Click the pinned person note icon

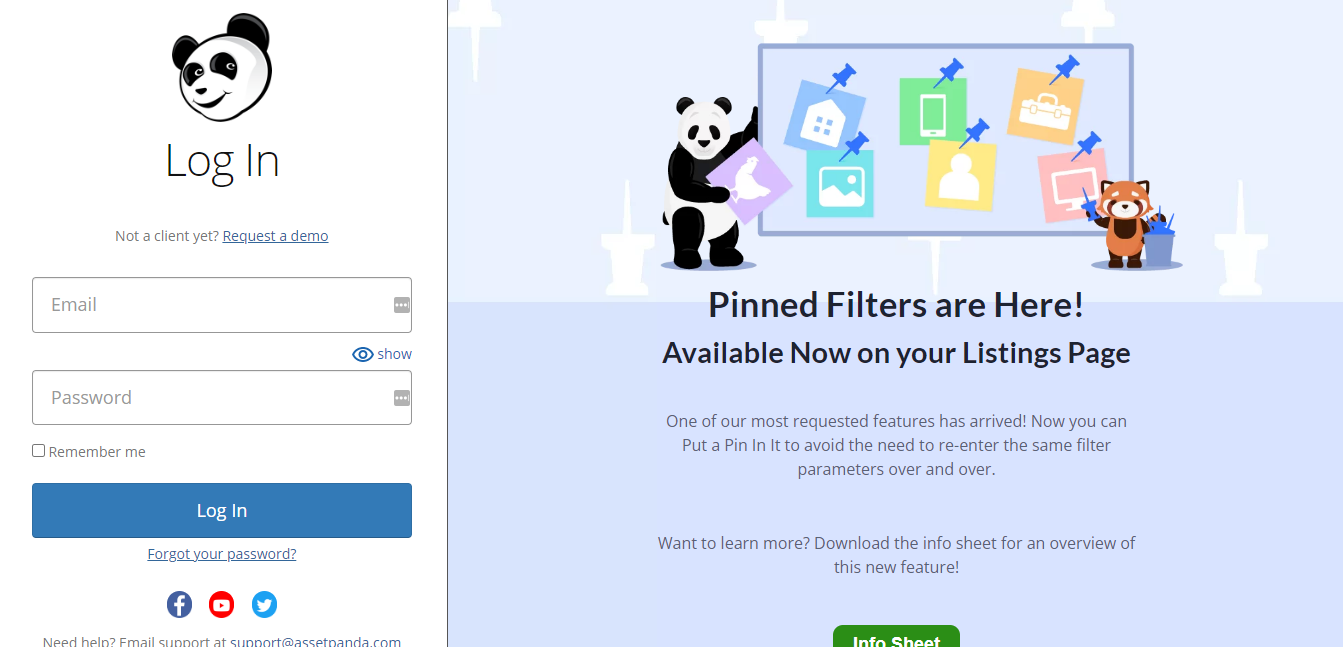click(x=961, y=175)
